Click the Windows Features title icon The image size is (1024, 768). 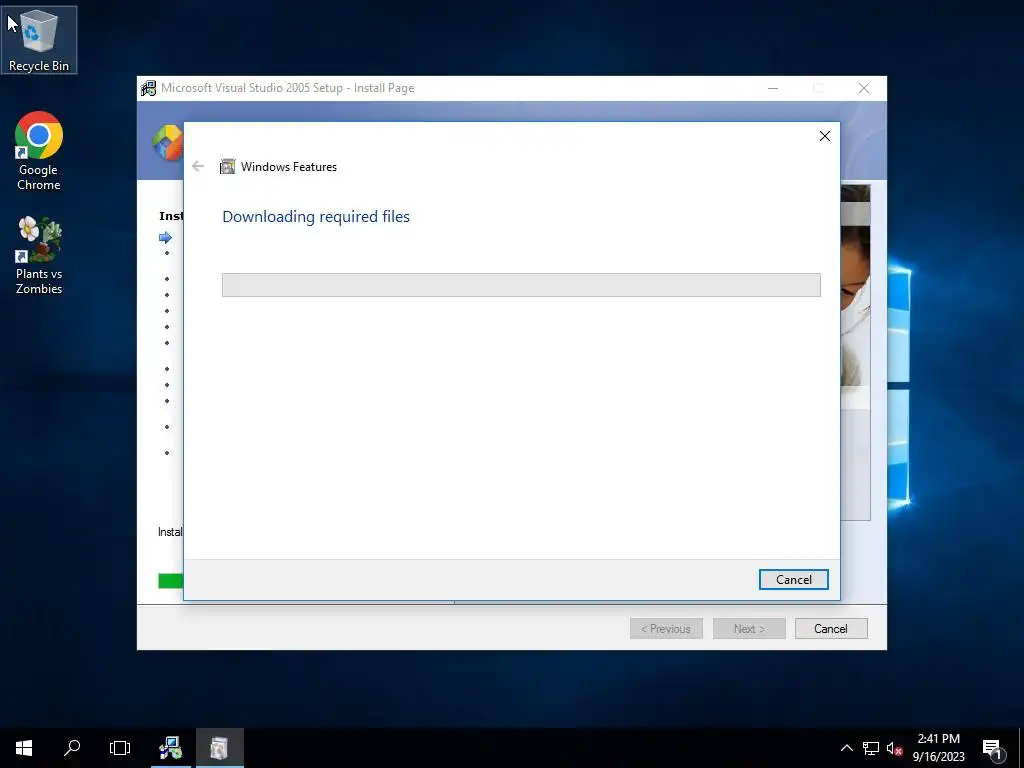[x=227, y=167]
